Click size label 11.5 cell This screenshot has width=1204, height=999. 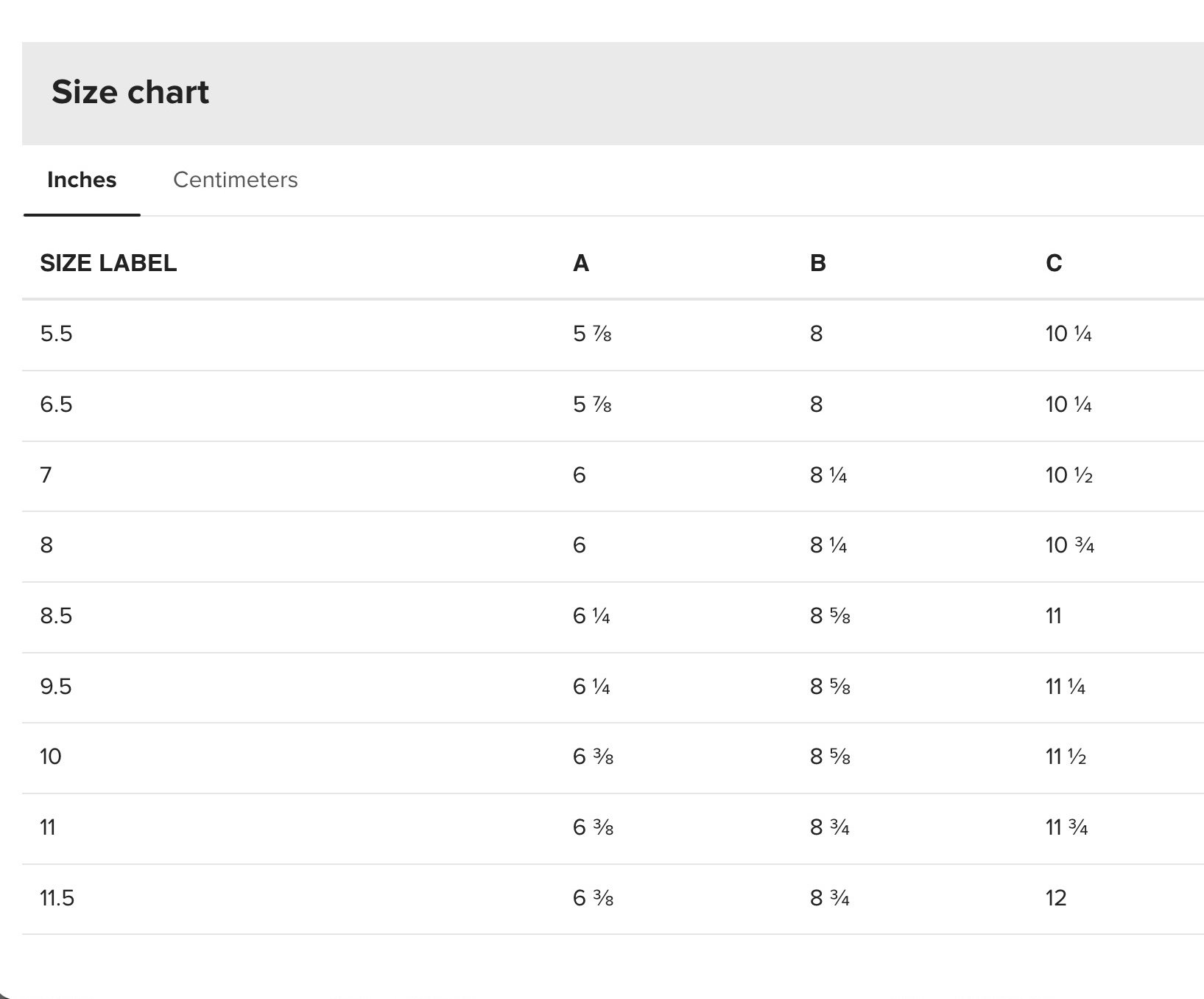click(57, 898)
